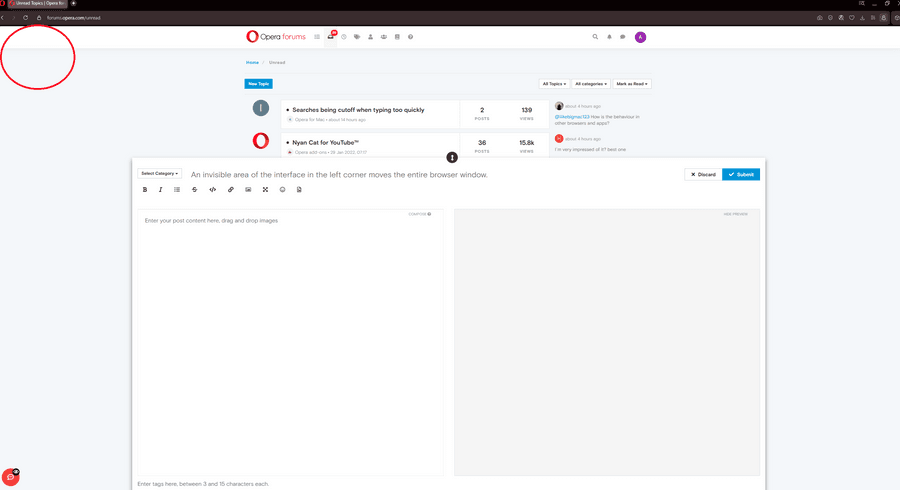This screenshot has width=900, height=490.
Task: Insert a bulleted list in composer
Action: tap(177, 190)
